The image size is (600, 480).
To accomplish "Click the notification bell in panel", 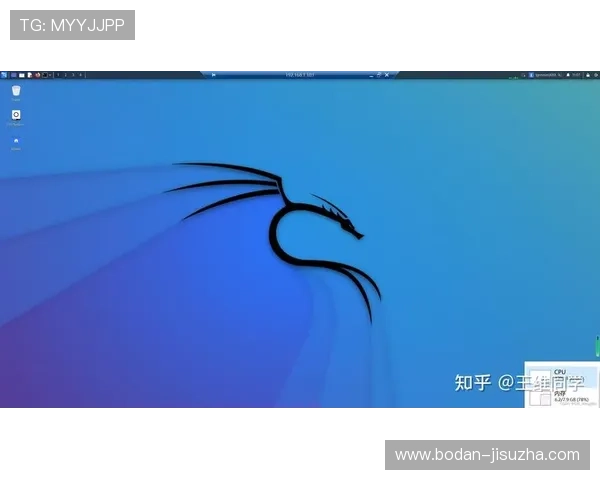I will tap(568, 75).
